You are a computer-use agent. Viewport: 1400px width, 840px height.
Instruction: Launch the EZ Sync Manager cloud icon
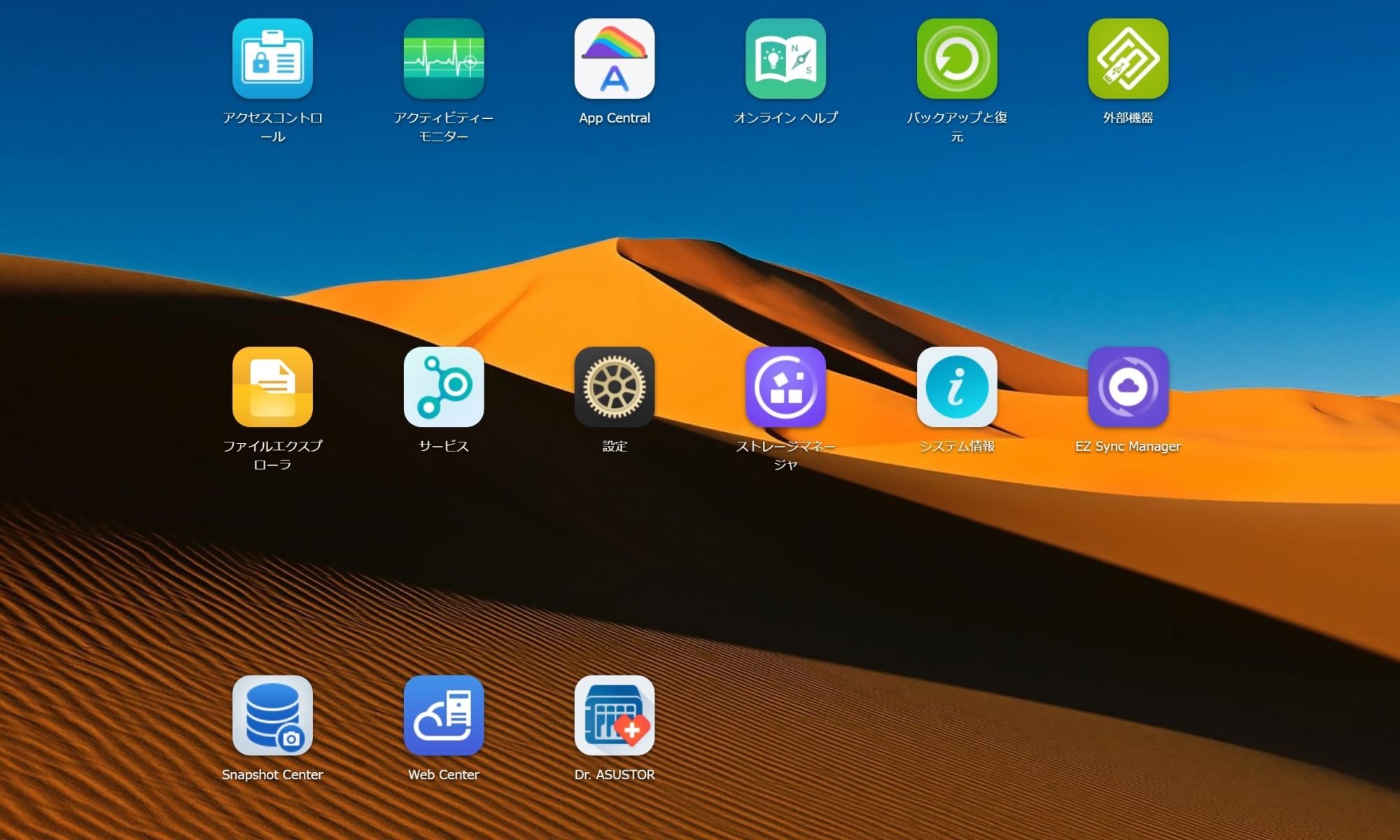[1128, 387]
